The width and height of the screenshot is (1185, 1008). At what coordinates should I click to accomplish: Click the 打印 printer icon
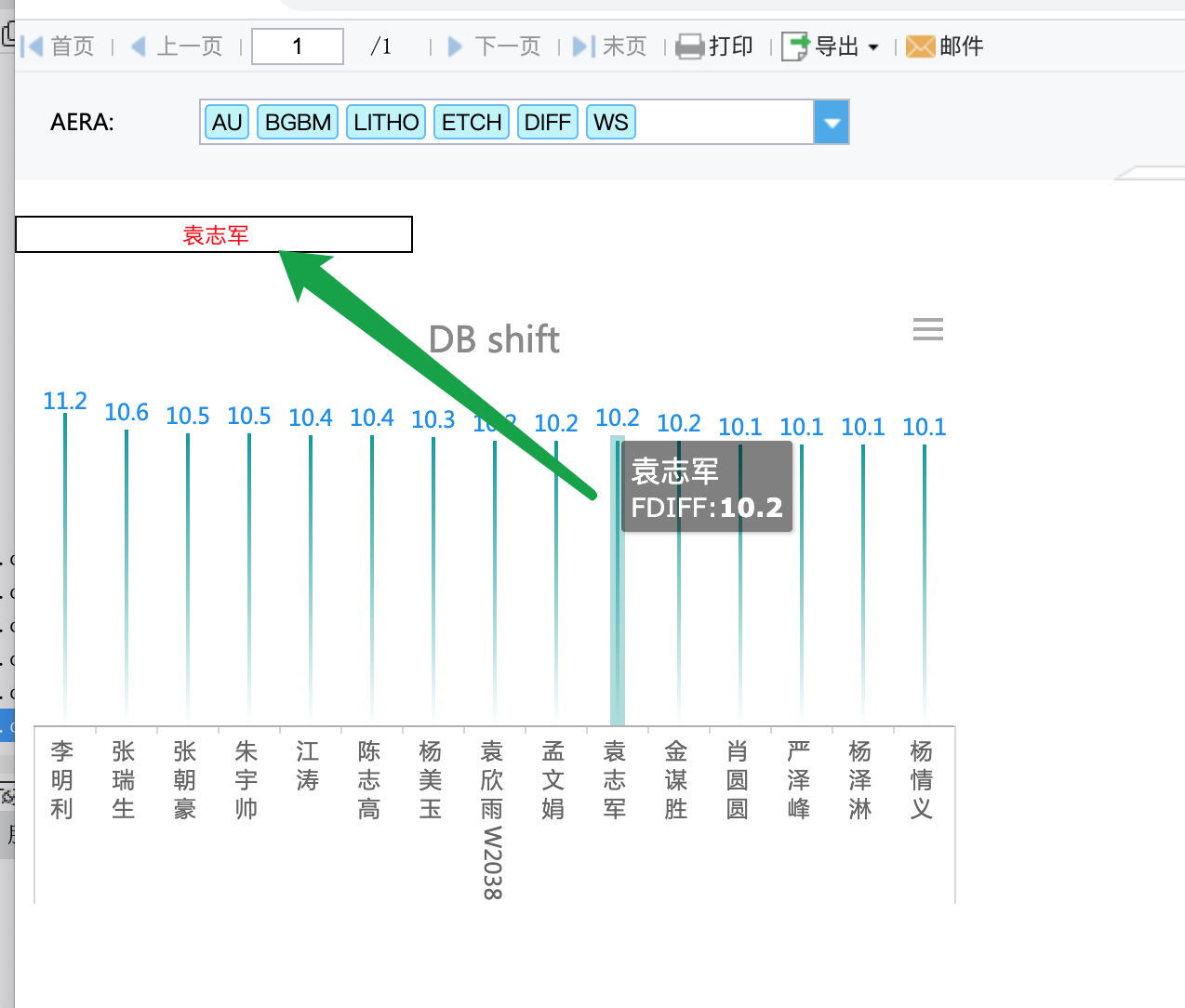point(689,46)
